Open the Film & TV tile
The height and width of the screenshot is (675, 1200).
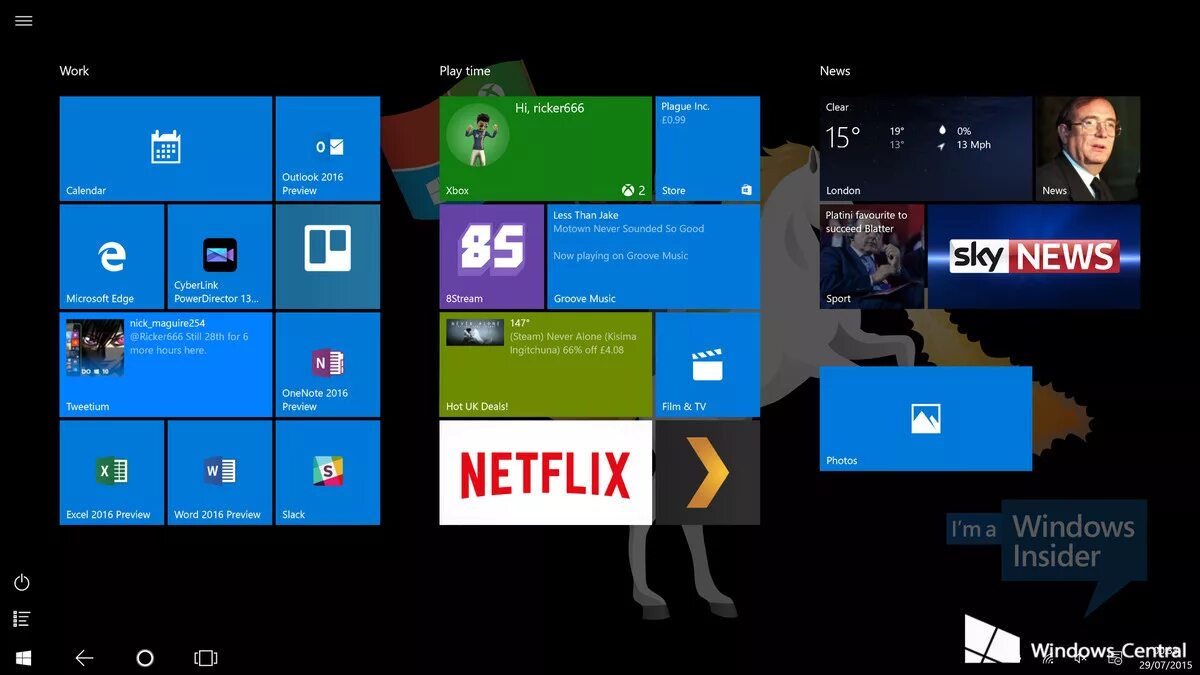[x=708, y=363]
